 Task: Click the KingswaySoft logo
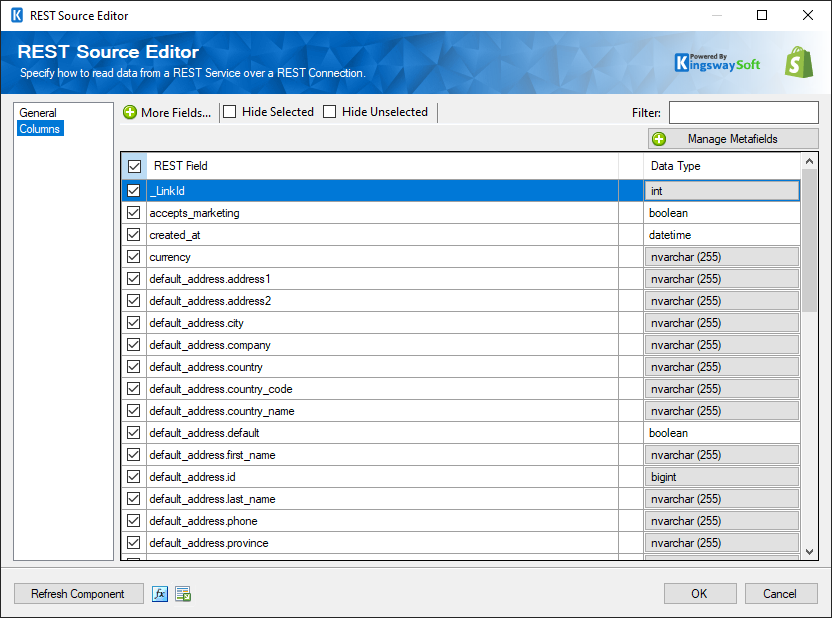tap(717, 63)
